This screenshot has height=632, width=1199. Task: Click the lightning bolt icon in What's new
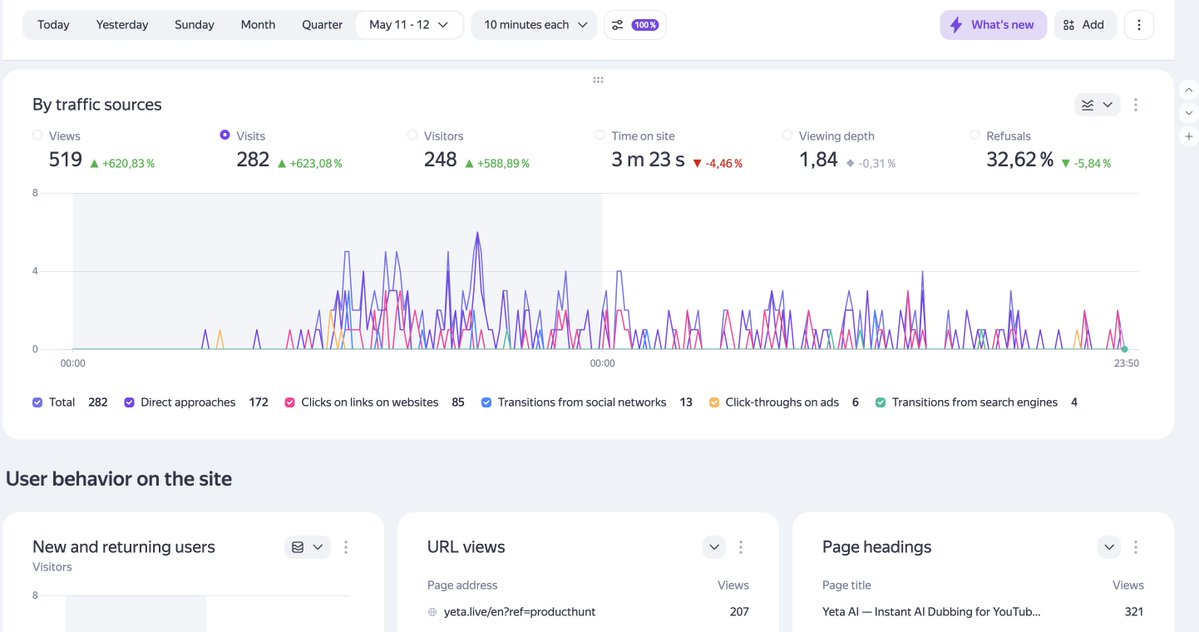(956, 25)
